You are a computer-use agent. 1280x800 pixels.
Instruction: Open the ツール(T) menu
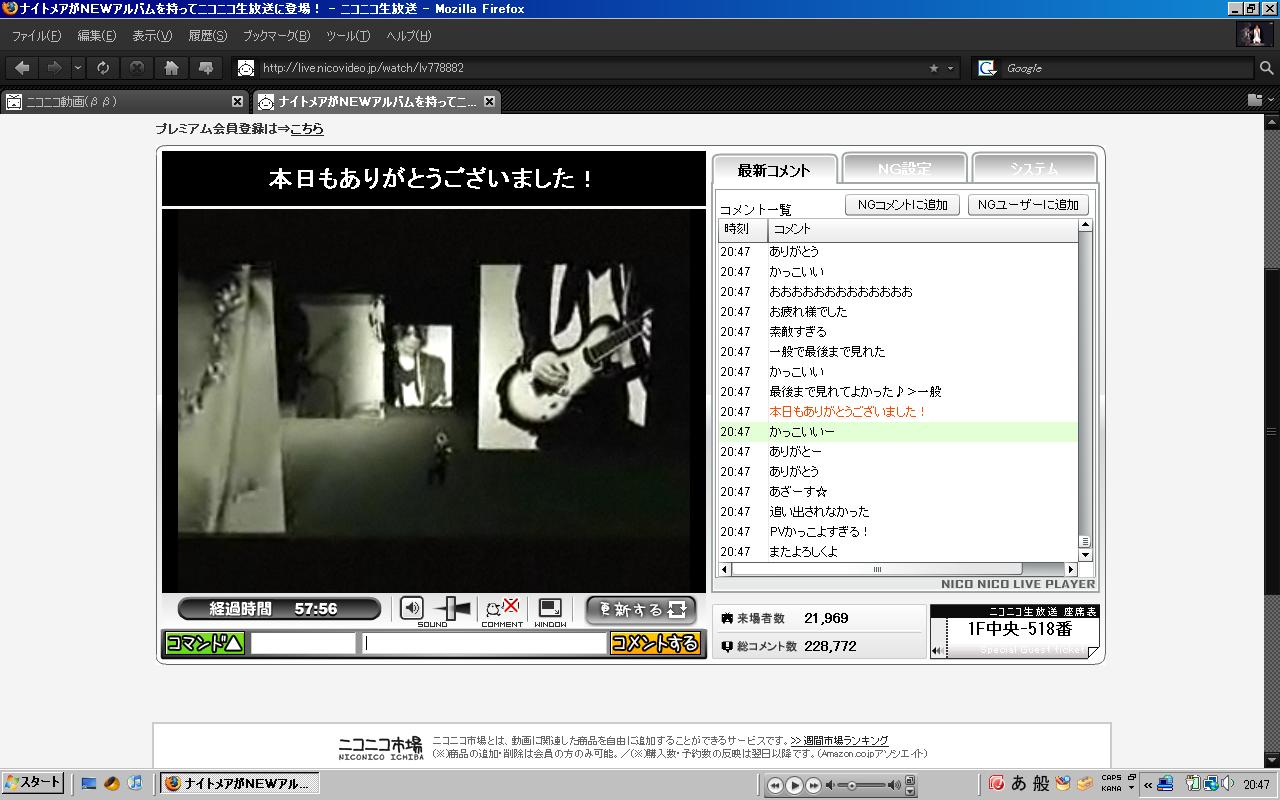coord(348,36)
